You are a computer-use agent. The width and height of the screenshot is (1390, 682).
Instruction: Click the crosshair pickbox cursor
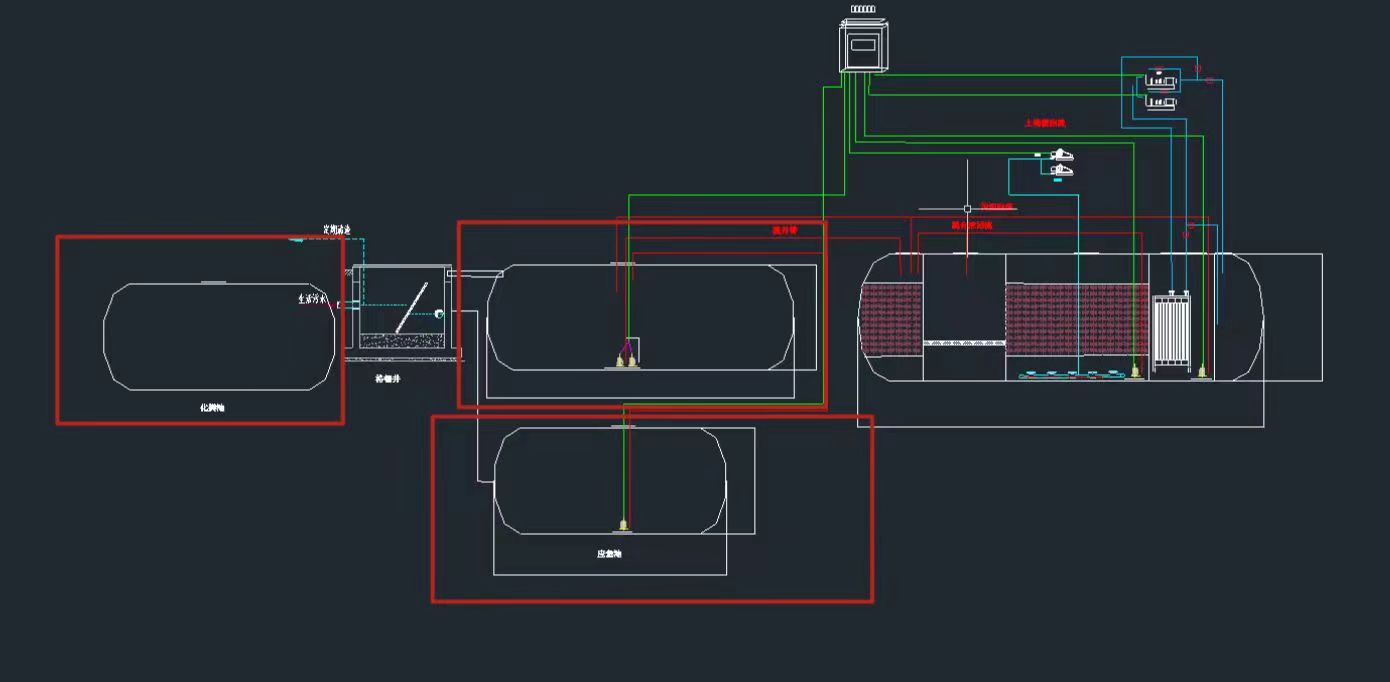(x=967, y=209)
